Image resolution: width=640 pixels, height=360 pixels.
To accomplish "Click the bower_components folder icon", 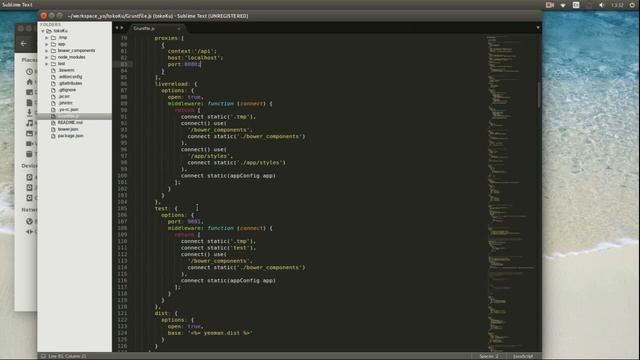I will pos(53,51).
